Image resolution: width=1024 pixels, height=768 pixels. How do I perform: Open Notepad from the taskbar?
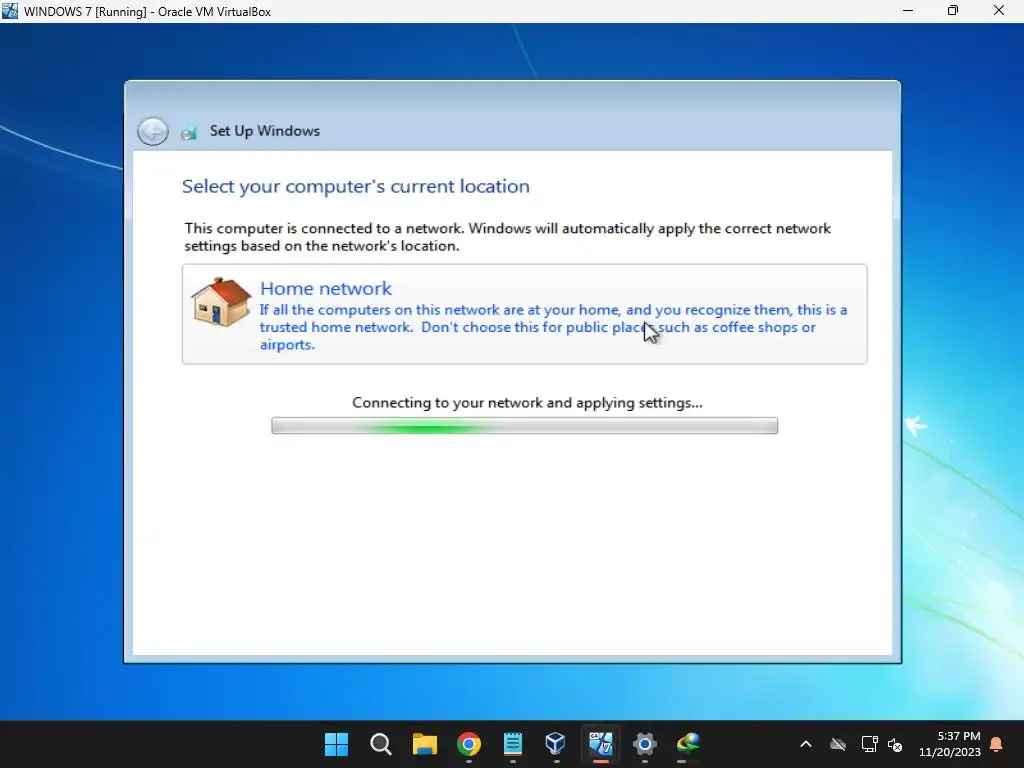point(513,744)
